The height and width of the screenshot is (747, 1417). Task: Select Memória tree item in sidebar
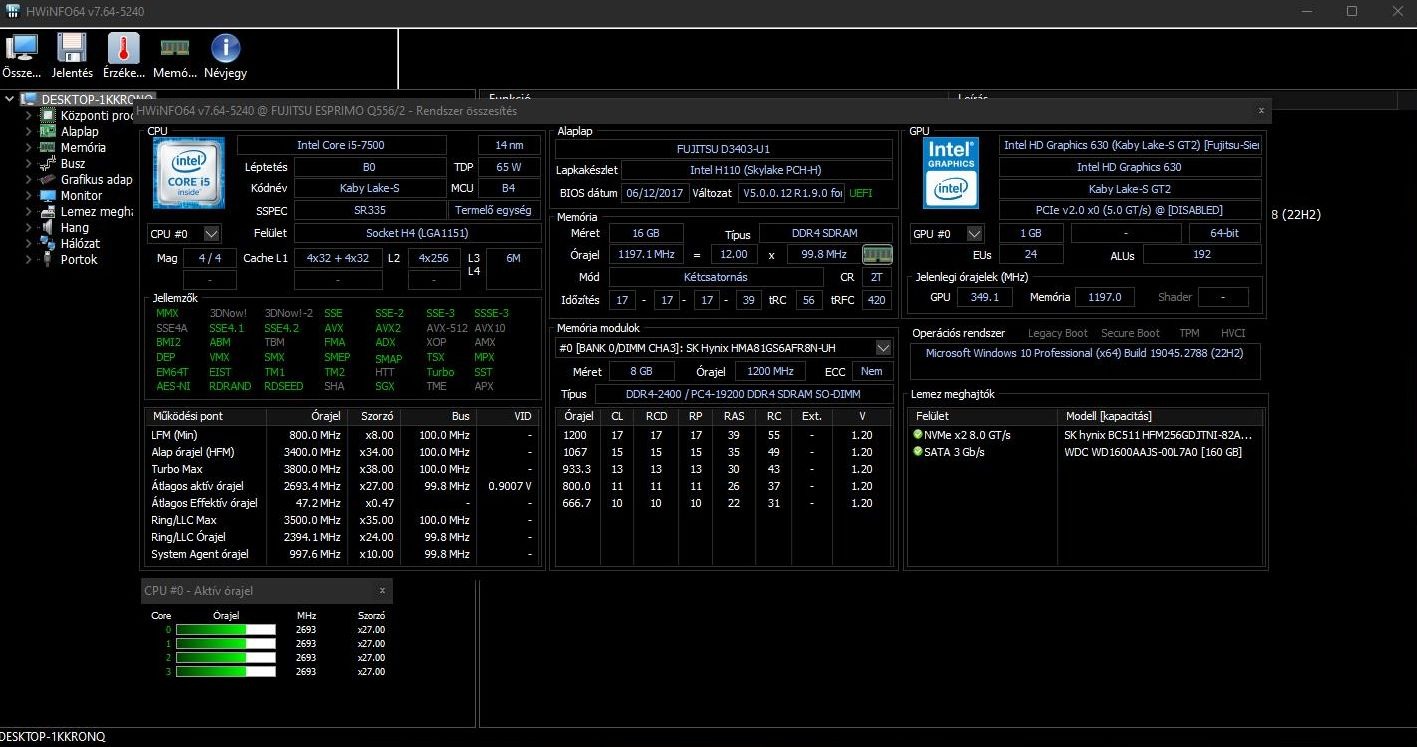coord(83,147)
